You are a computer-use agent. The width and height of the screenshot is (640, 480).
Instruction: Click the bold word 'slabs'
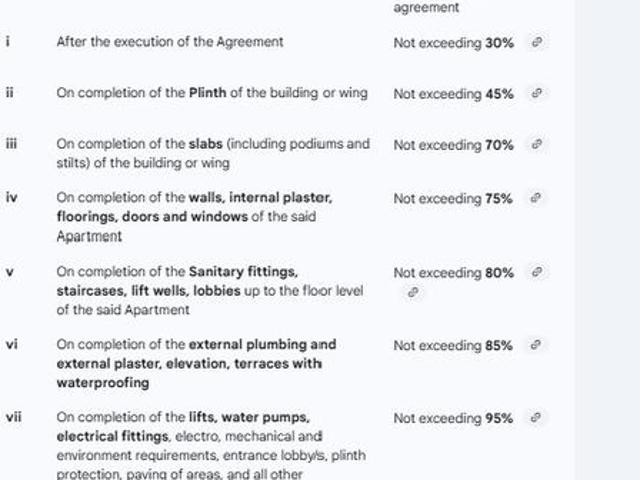click(x=205, y=144)
